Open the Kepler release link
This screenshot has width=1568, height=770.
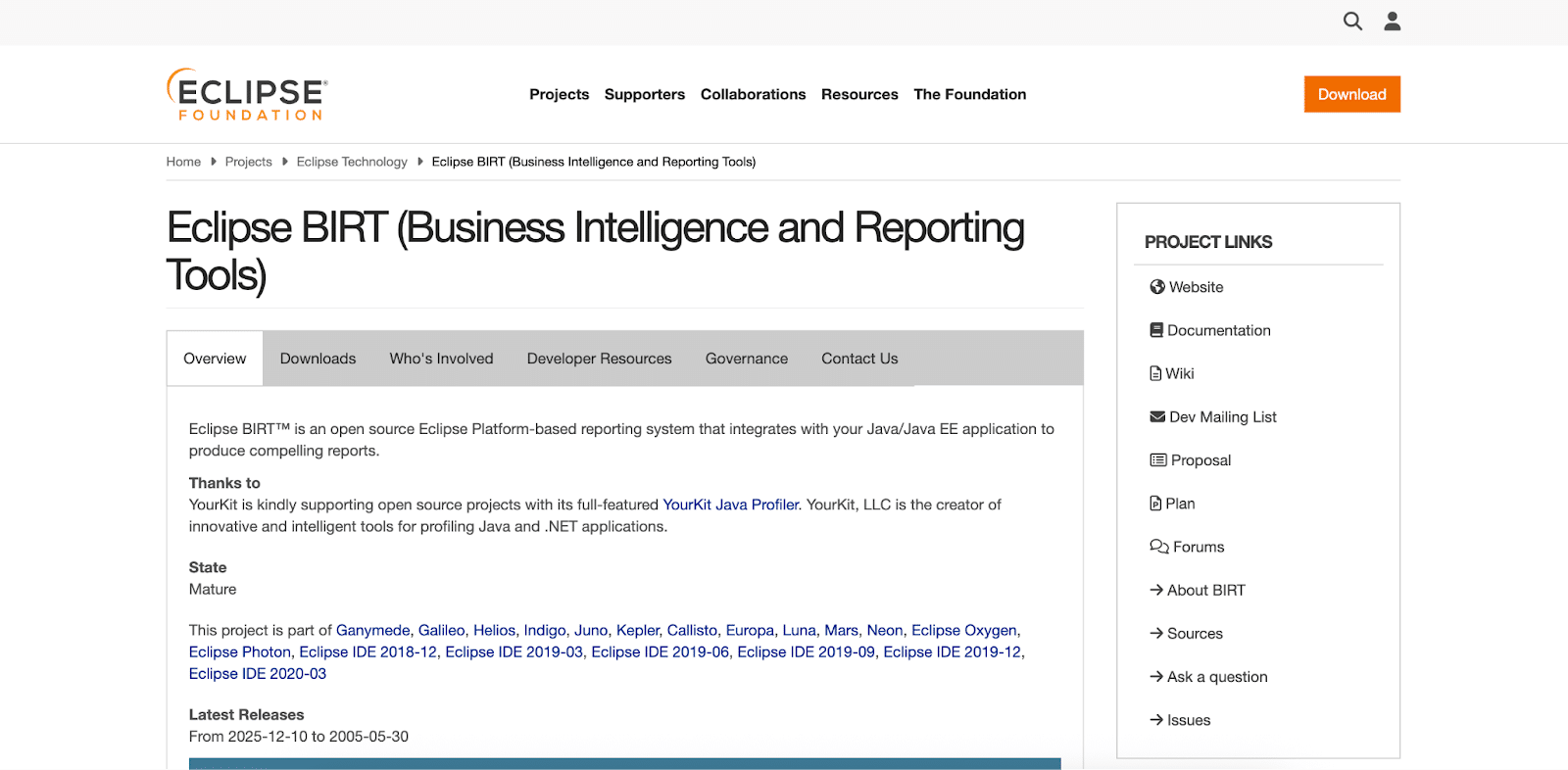[x=638, y=630]
